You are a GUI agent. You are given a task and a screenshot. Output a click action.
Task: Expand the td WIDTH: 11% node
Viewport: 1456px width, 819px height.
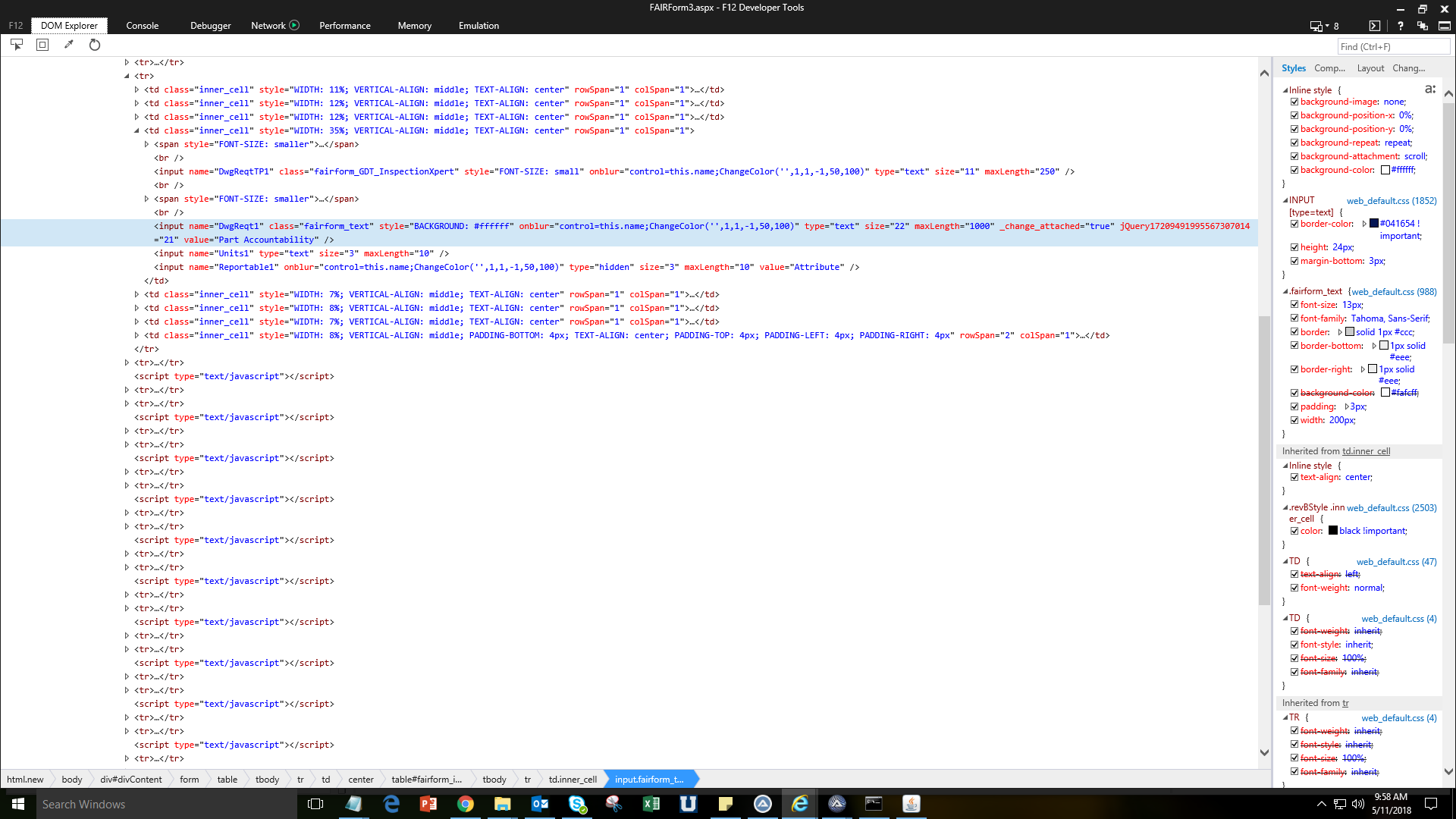[x=136, y=89]
